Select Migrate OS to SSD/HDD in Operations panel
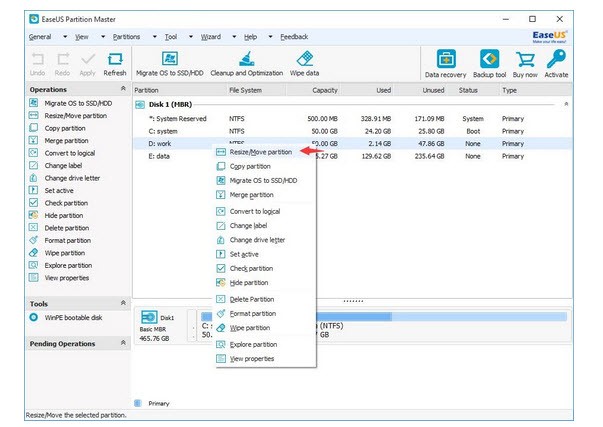Viewport: 603px width, 427px height. point(71,103)
